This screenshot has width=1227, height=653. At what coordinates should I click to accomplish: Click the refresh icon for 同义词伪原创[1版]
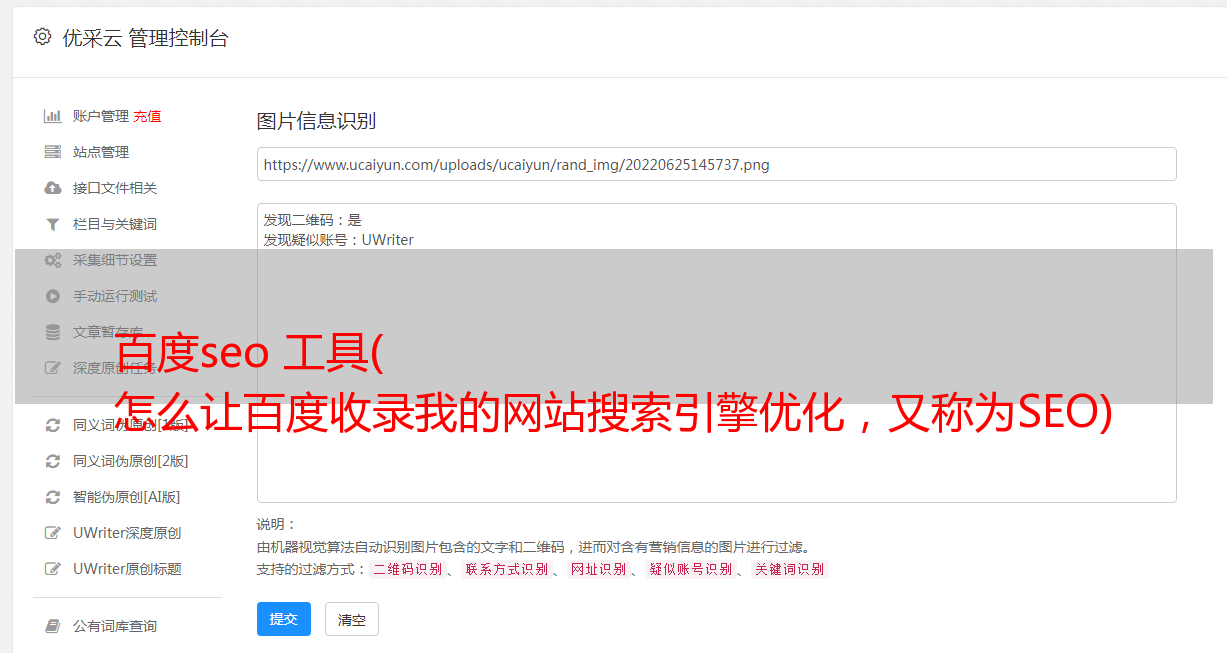point(53,425)
